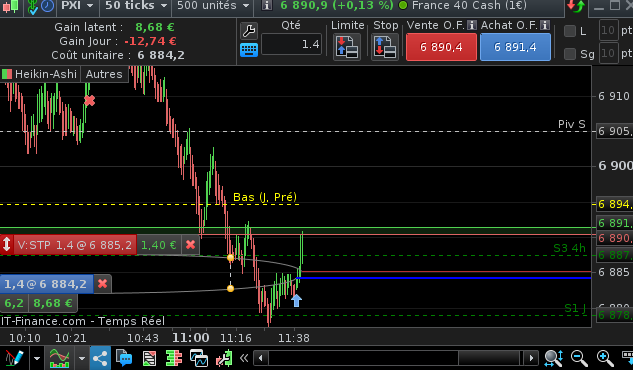This screenshot has height=370, width=633.
Task: Click France 40 Cash instrument name
Action: 469,6
